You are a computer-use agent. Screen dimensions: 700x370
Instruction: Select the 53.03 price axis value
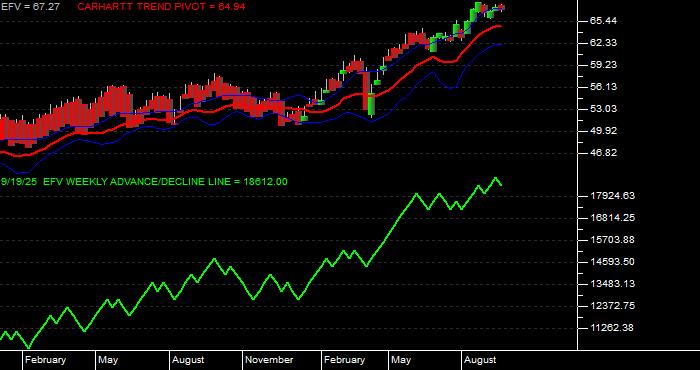pyautogui.click(x=604, y=109)
